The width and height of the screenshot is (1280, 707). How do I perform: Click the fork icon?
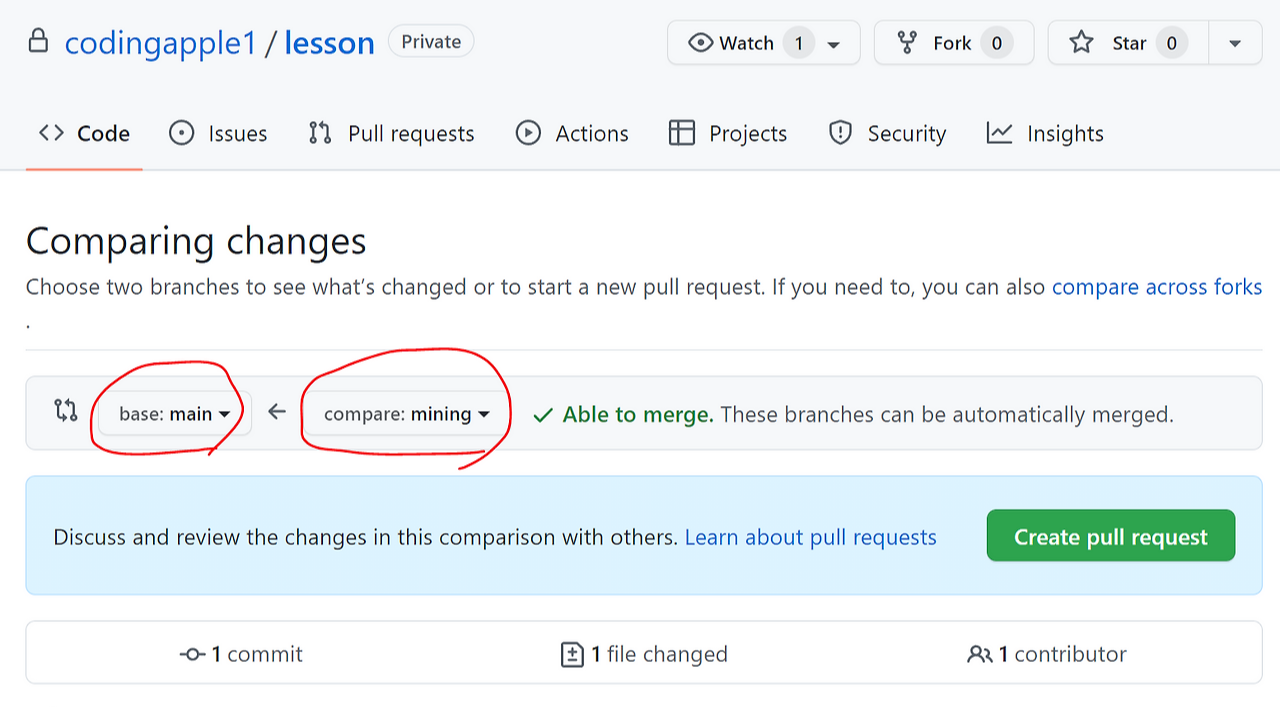[907, 43]
